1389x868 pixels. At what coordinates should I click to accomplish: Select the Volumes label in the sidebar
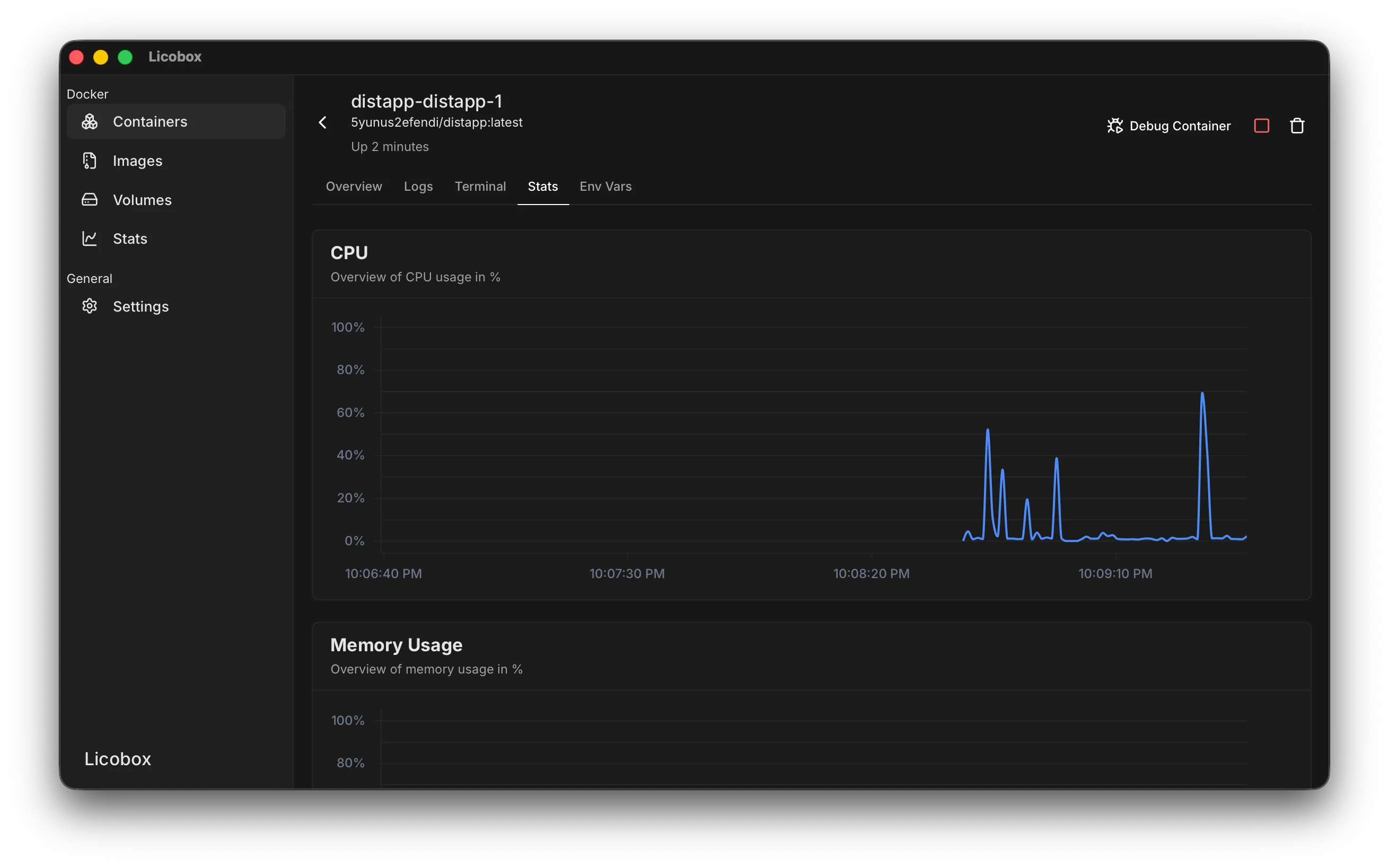click(x=143, y=200)
